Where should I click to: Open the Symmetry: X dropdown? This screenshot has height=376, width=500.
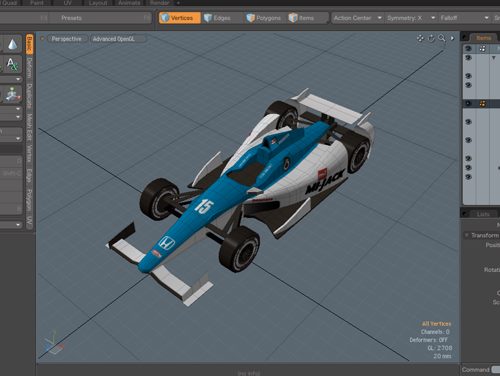click(411, 18)
